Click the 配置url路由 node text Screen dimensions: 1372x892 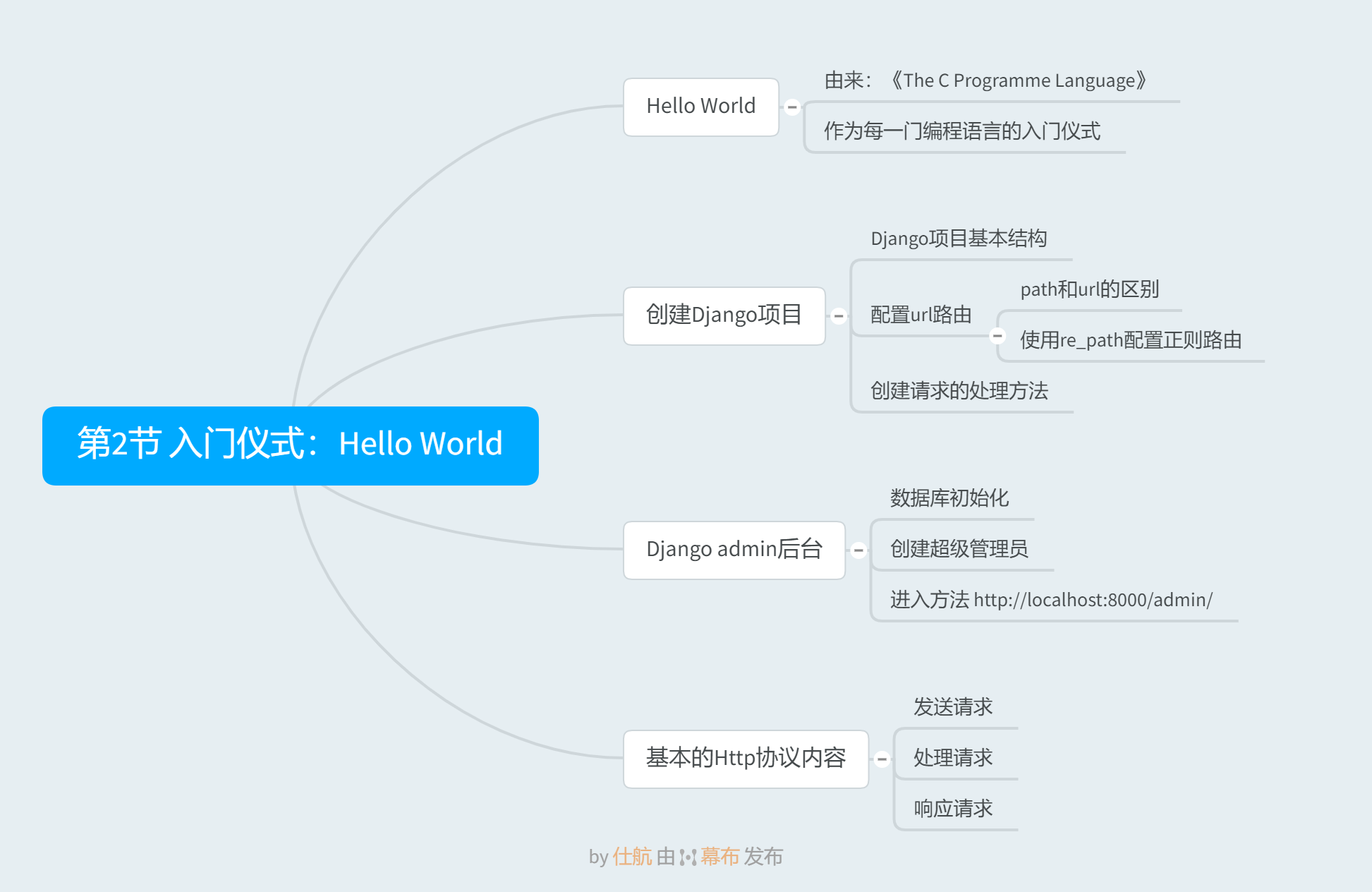[x=921, y=315]
